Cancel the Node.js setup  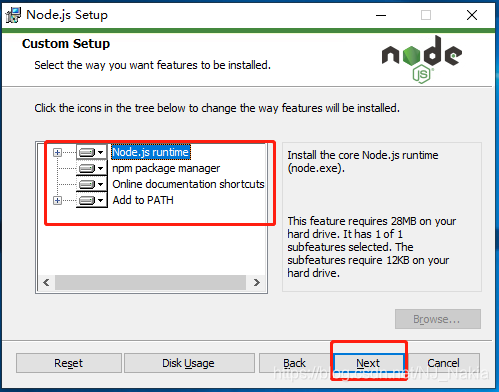[x=443, y=363]
